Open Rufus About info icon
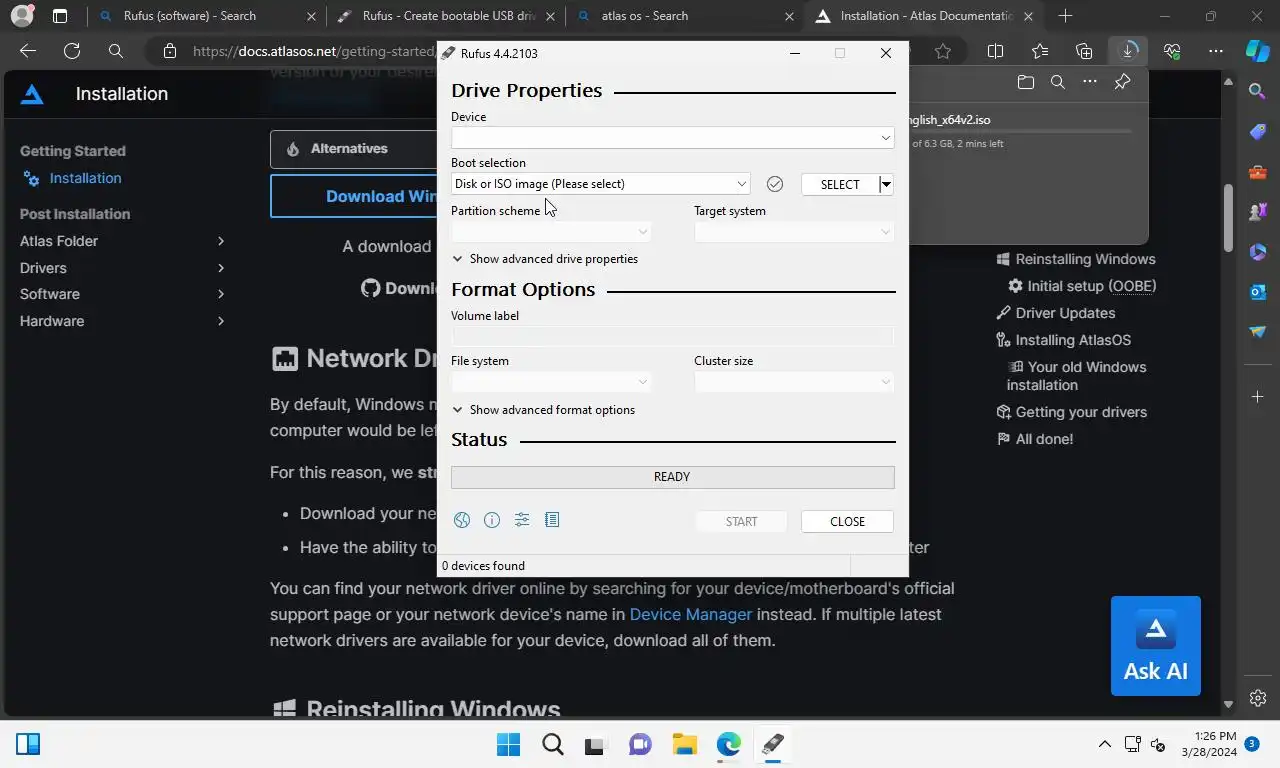The width and height of the screenshot is (1280, 768). 492,520
